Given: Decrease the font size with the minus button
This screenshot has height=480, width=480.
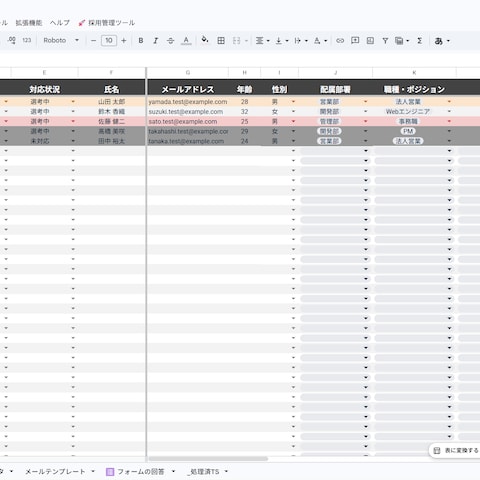Looking at the screenshot, I should pyautogui.click(x=93, y=41).
